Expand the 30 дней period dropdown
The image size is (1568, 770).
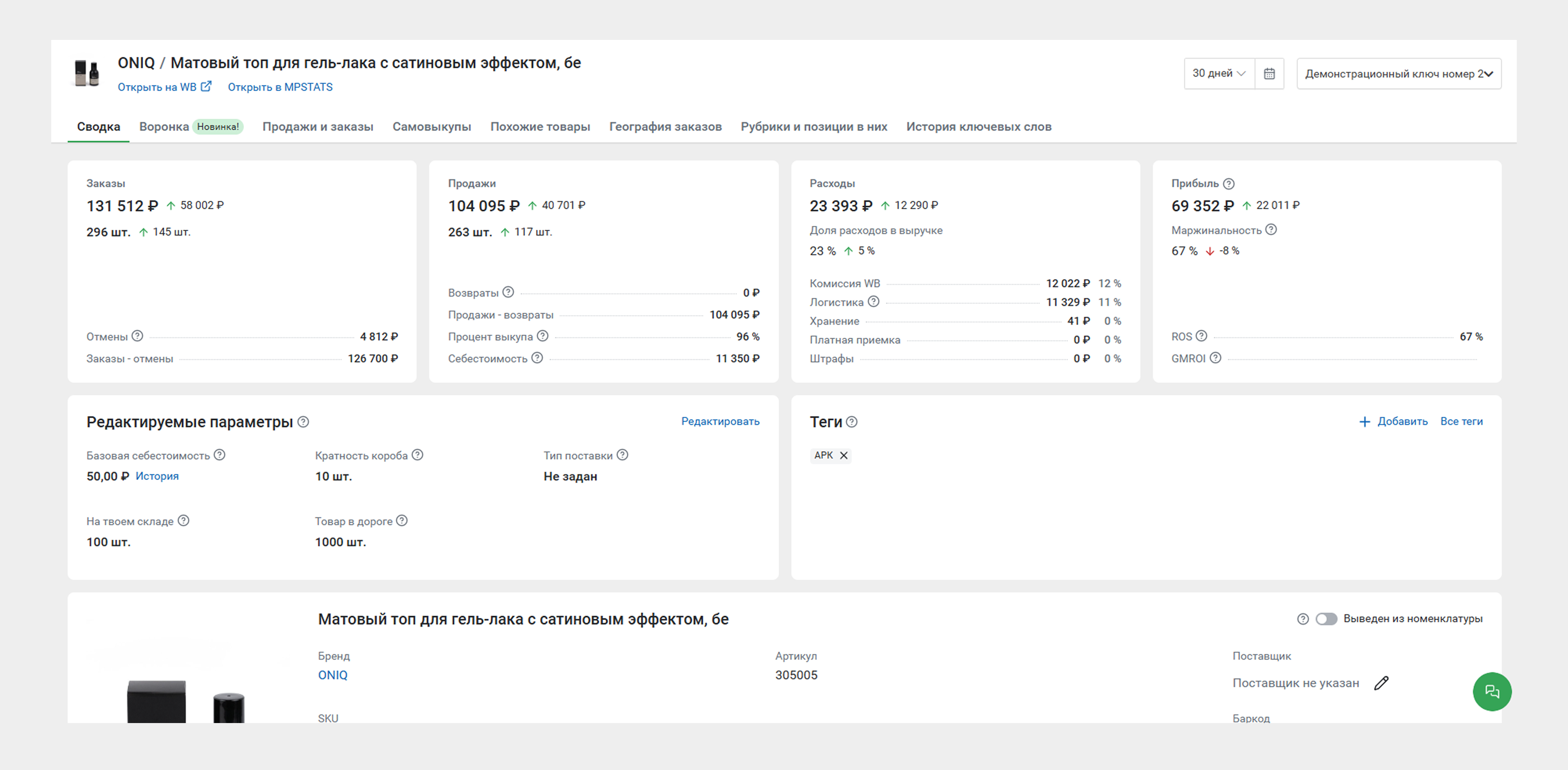(x=1219, y=74)
